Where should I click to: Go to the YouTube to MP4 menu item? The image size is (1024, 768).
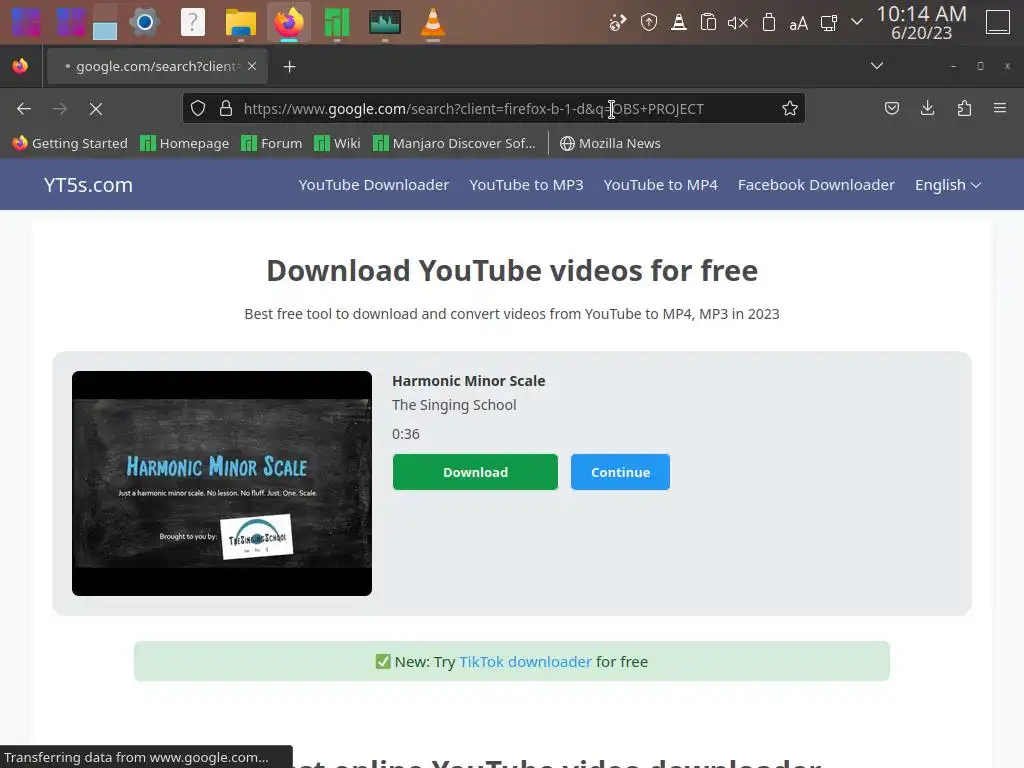[660, 185]
